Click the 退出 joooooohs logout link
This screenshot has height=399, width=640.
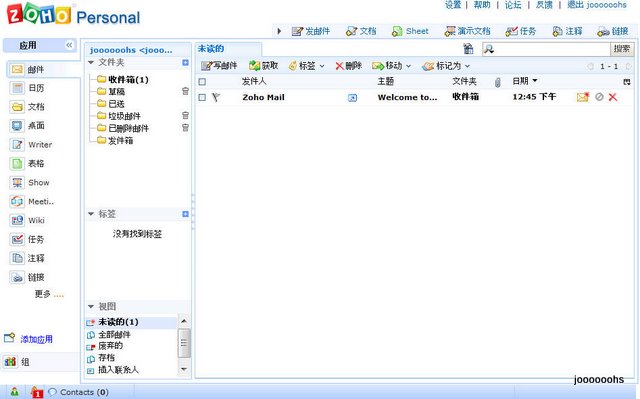[x=597, y=5]
